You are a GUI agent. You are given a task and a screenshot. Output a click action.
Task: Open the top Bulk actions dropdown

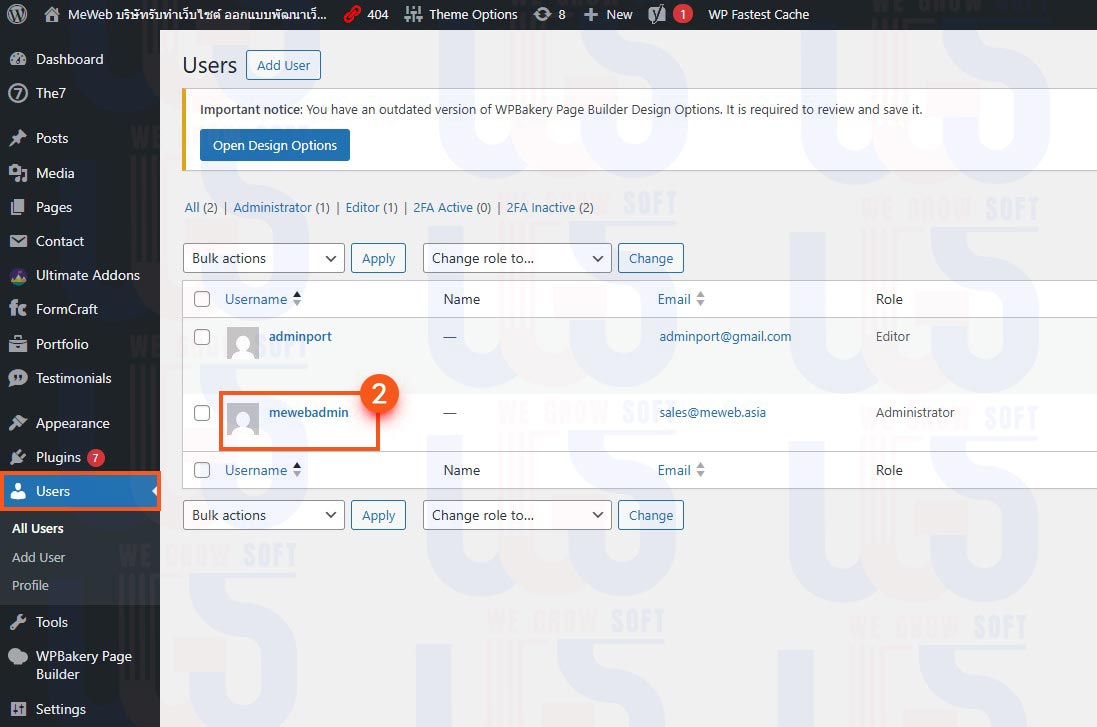click(264, 258)
